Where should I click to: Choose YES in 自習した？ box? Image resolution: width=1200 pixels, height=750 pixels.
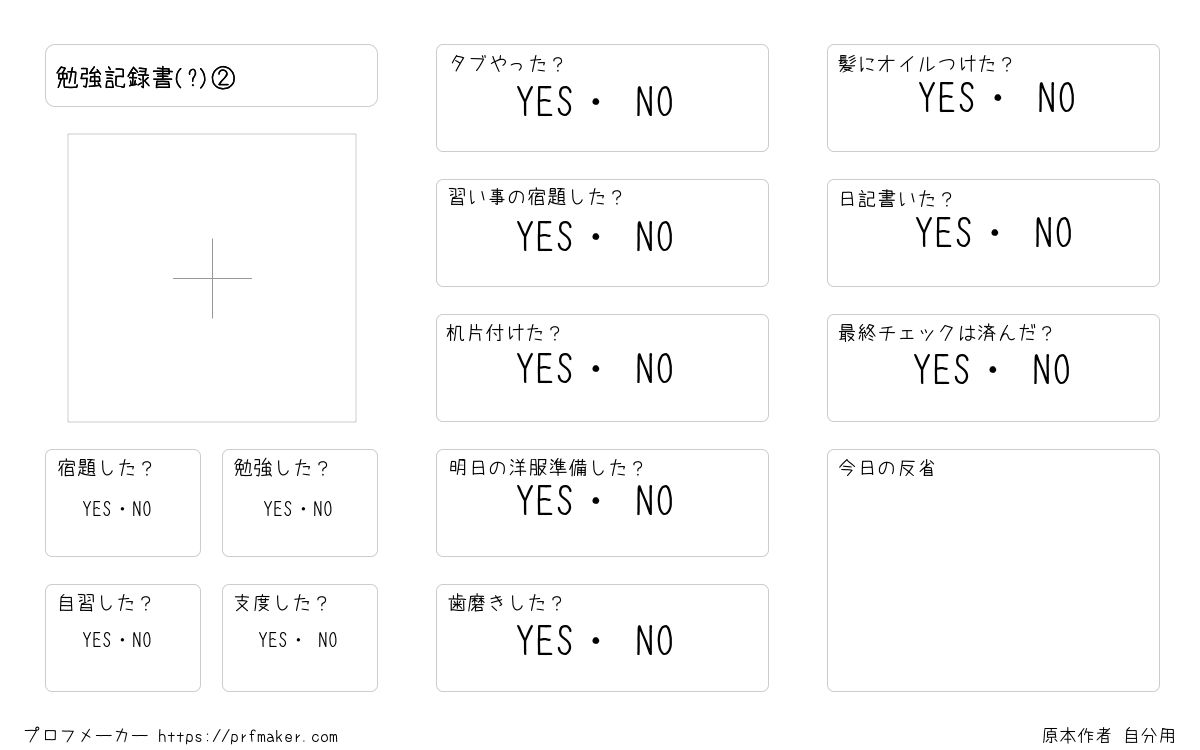coord(97,640)
